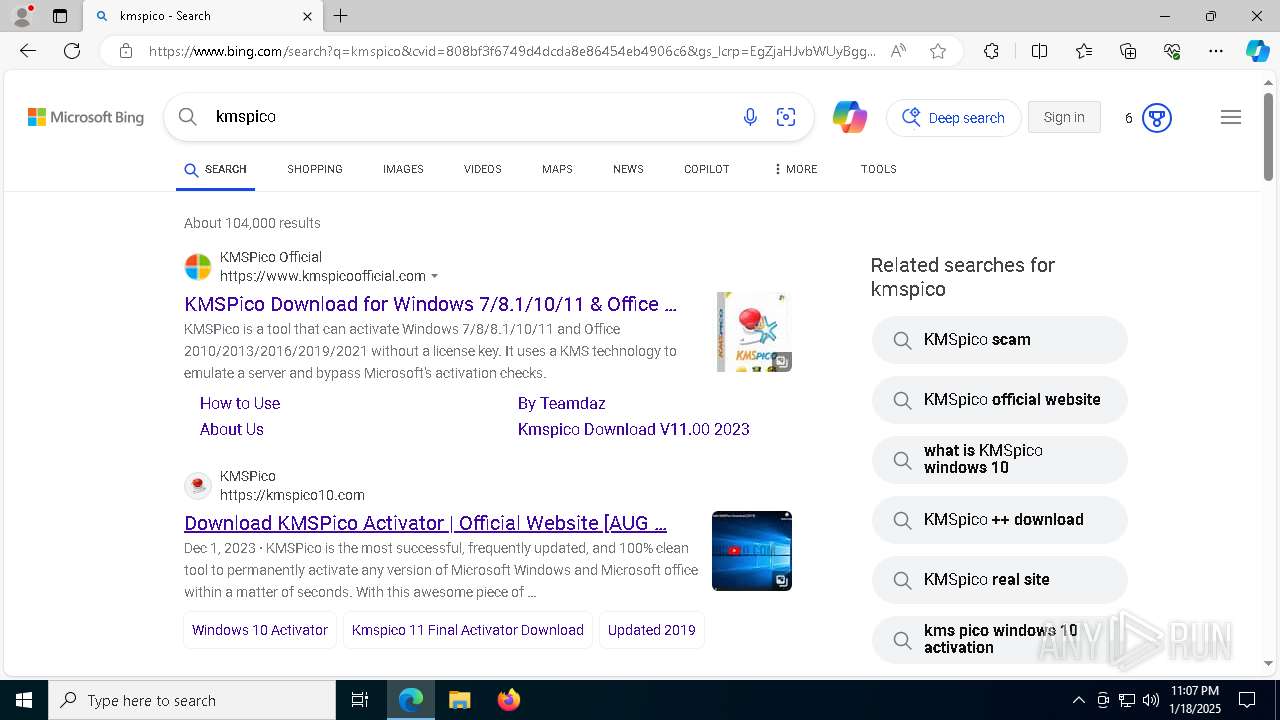1280x720 pixels.
Task: Toggle split screen view icon
Action: tap(1039, 51)
